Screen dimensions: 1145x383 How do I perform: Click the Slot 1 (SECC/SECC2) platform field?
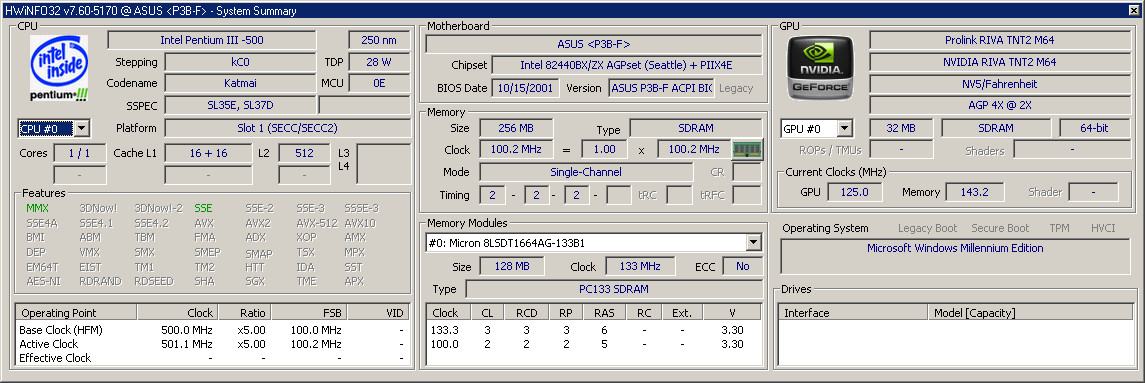pyautogui.click(x=287, y=128)
